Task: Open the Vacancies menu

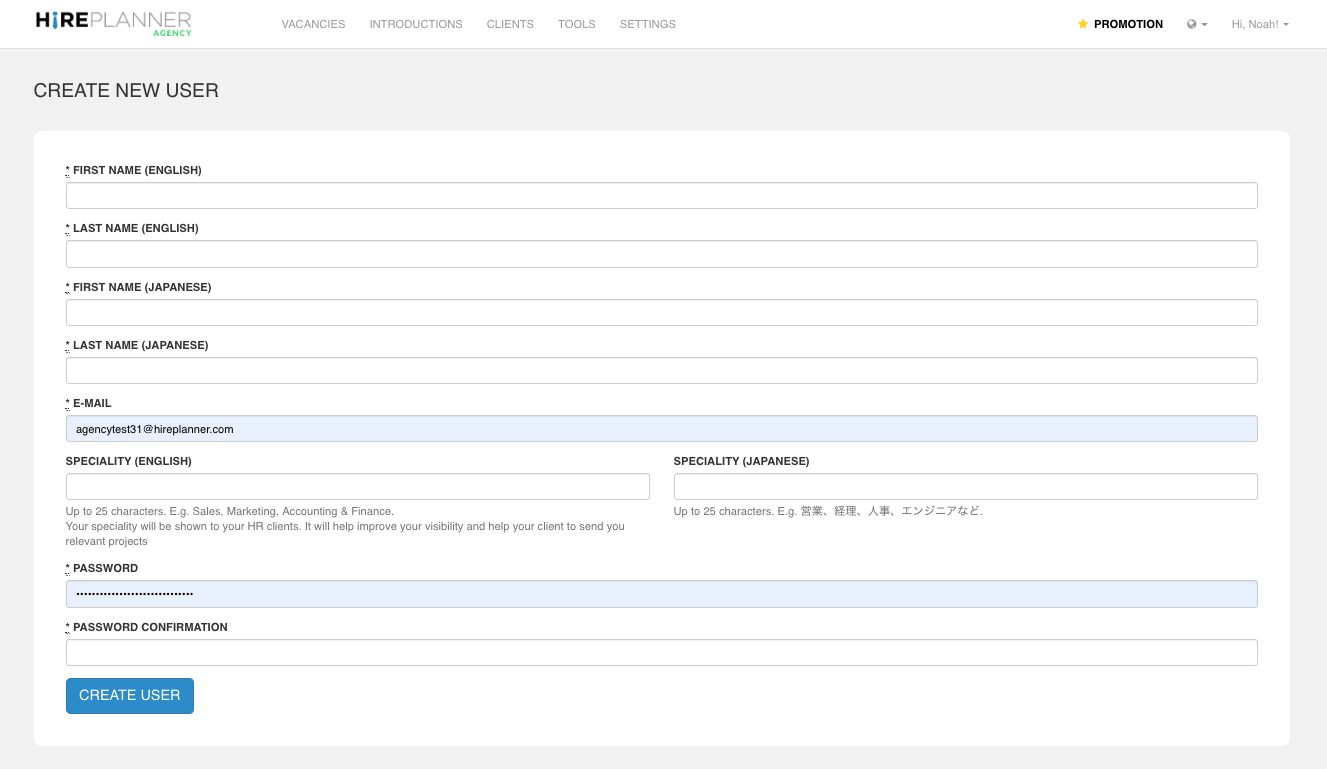Action: tap(313, 24)
